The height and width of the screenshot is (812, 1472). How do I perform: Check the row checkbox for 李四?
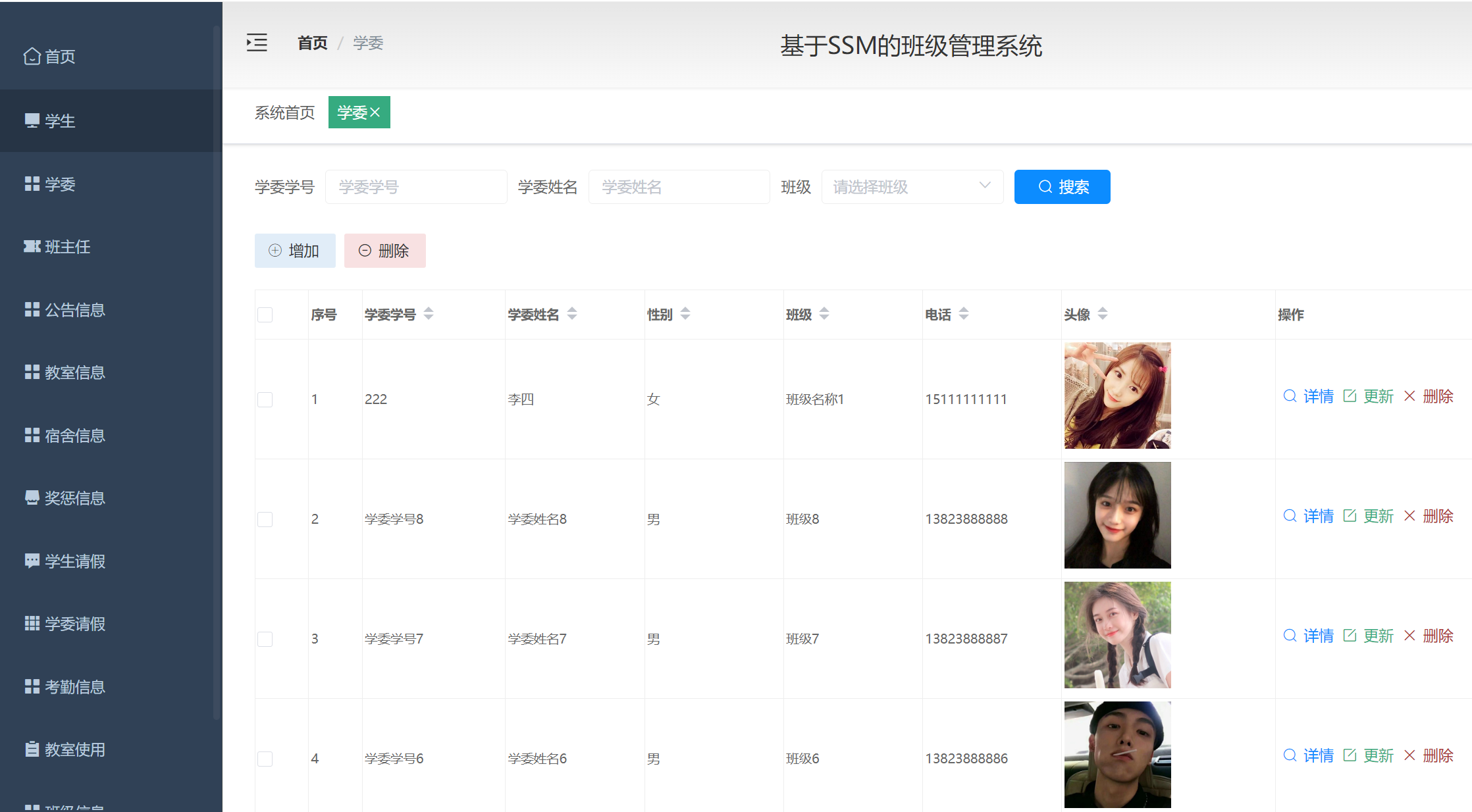[265, 399]
